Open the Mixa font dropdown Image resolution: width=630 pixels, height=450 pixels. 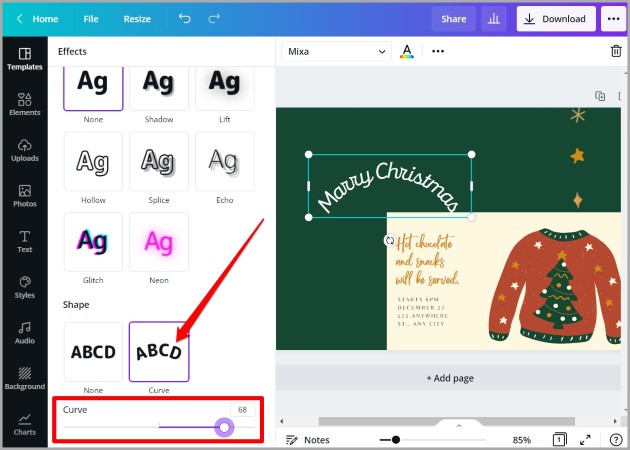[336, 51]
